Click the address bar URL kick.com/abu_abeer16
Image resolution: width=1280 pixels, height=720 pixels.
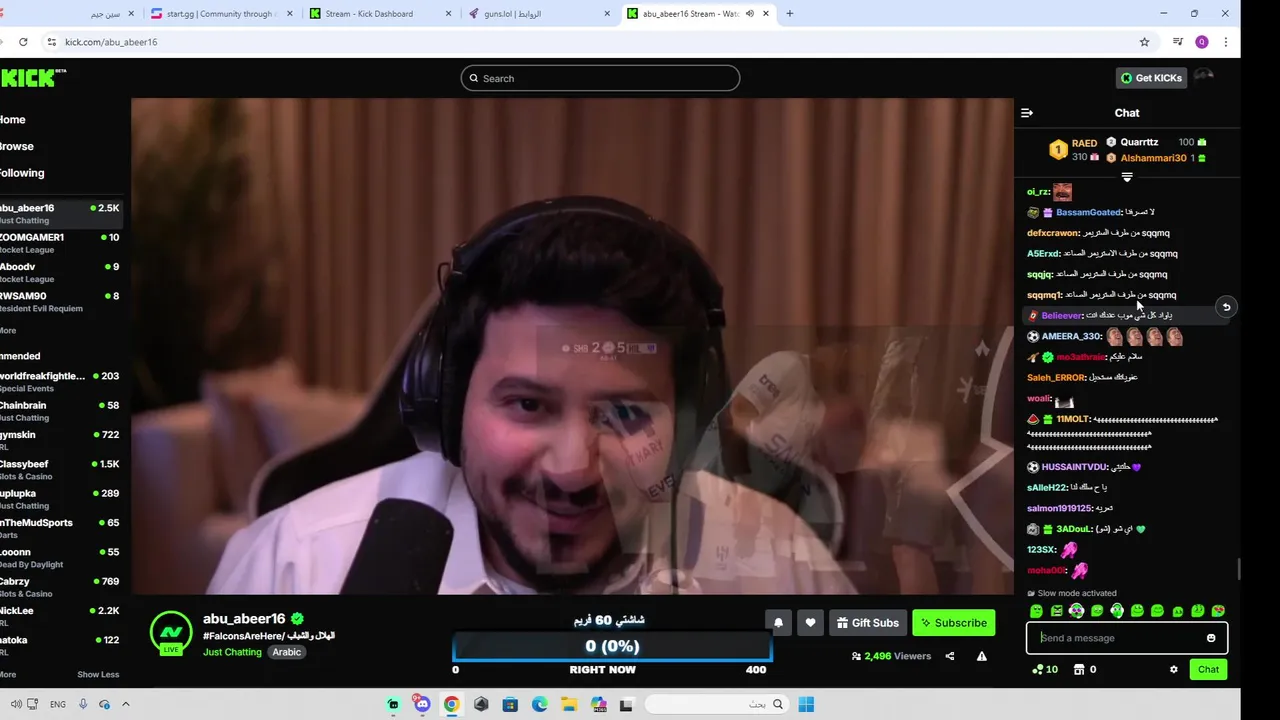pyautogui.click(x=111, y=42)
